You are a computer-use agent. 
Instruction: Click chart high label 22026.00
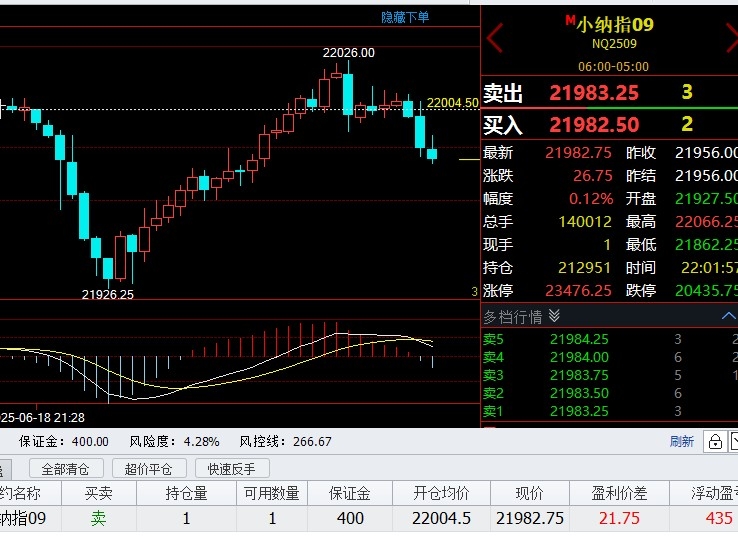[x=348, y=53]
